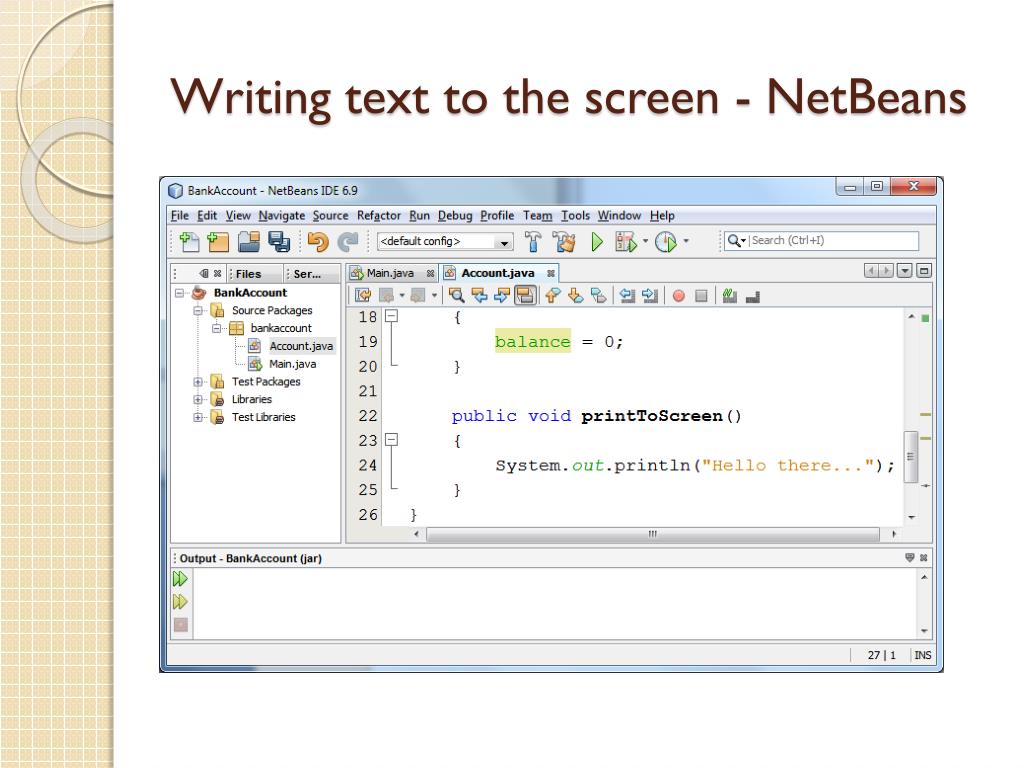Open the Tools menu

click(x=575, y=216)
